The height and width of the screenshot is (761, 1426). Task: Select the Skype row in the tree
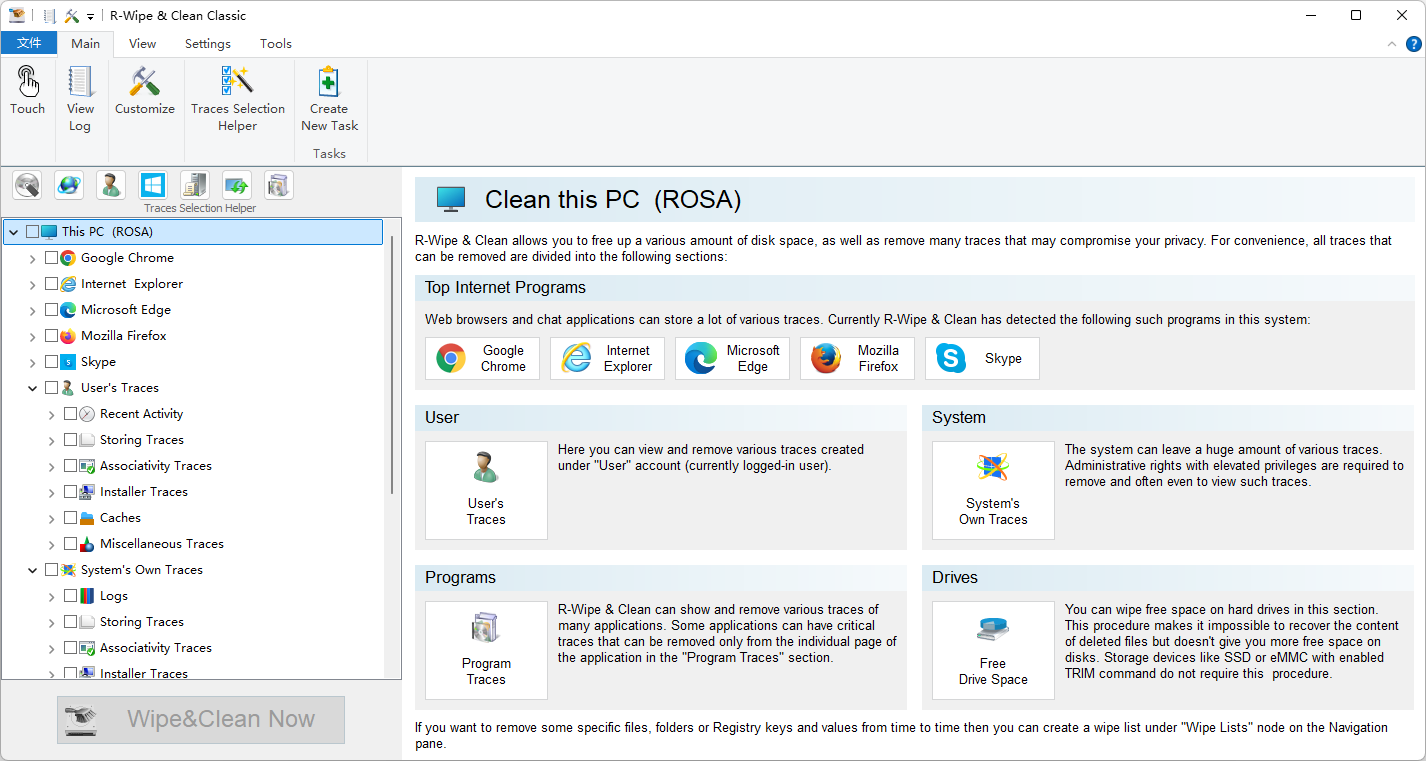tap(98, 362)
